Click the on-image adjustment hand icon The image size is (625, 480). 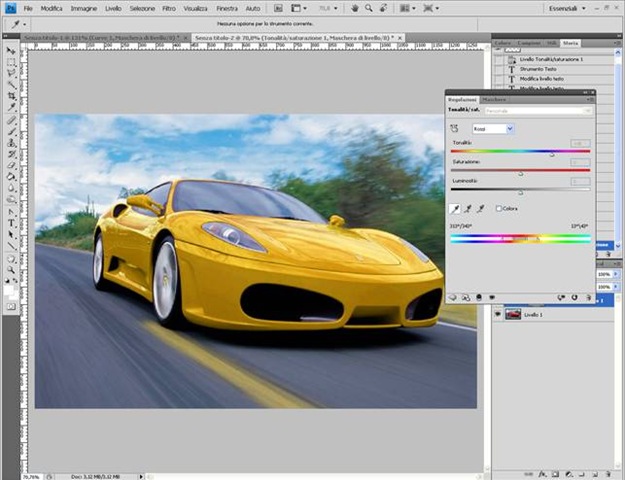coord(454,128)
